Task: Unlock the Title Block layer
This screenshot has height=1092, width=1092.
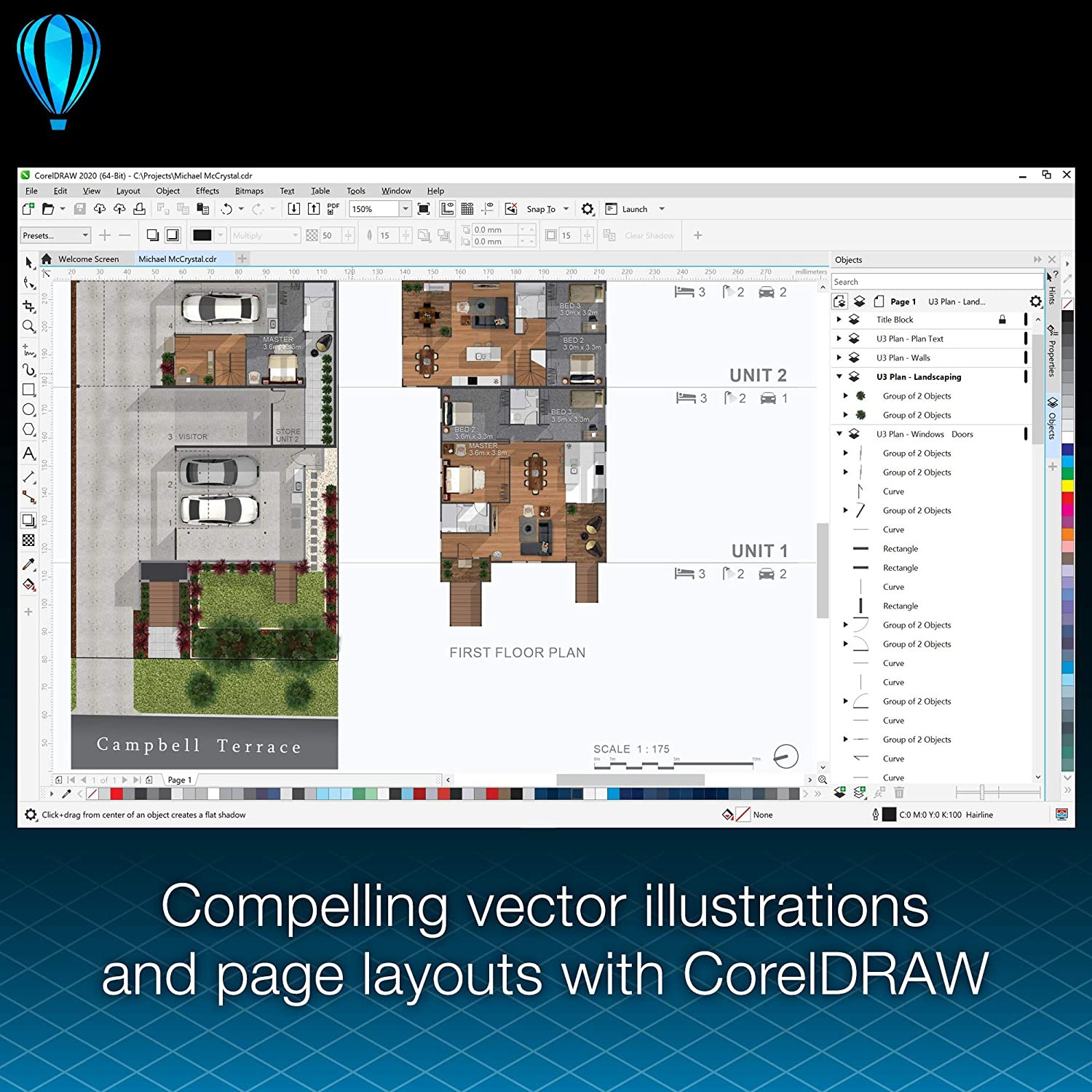Action: tap(1002, 320)
